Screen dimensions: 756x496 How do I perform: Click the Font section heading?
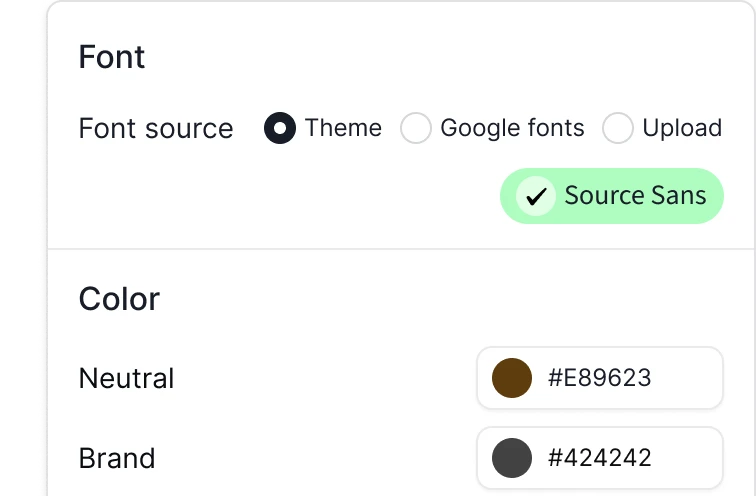[x=112, y=57]
